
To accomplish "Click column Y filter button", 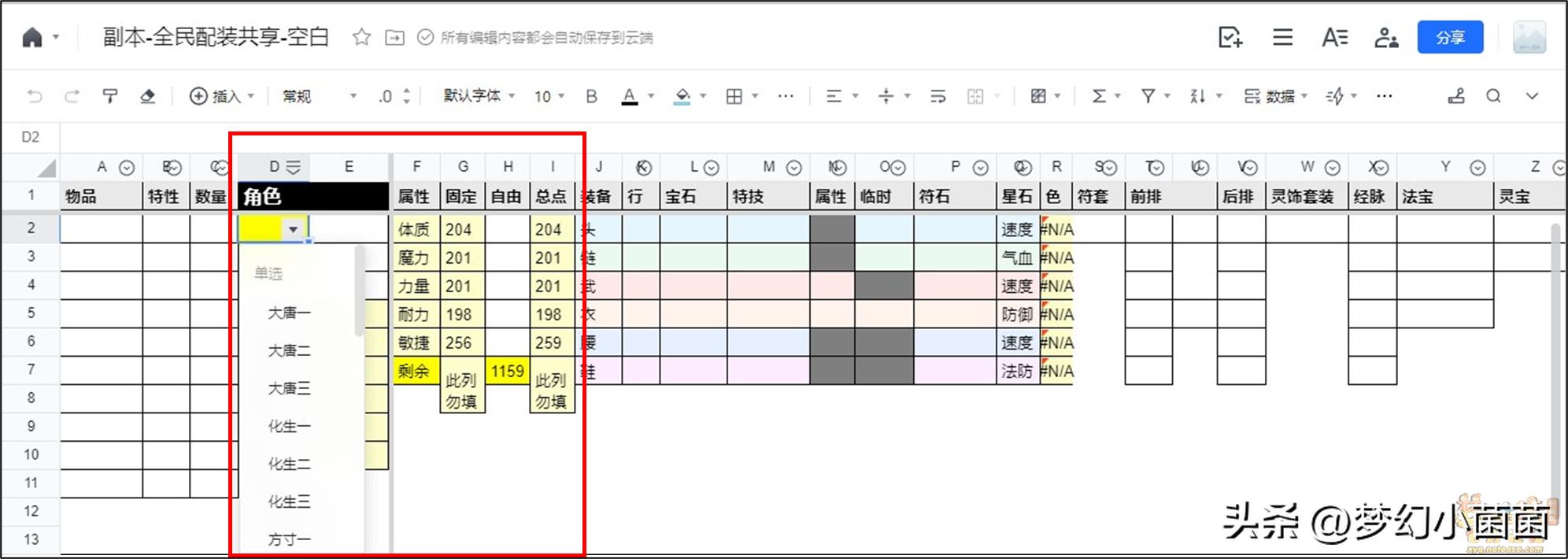I will pyautogui.click(x=1477, y=168).
